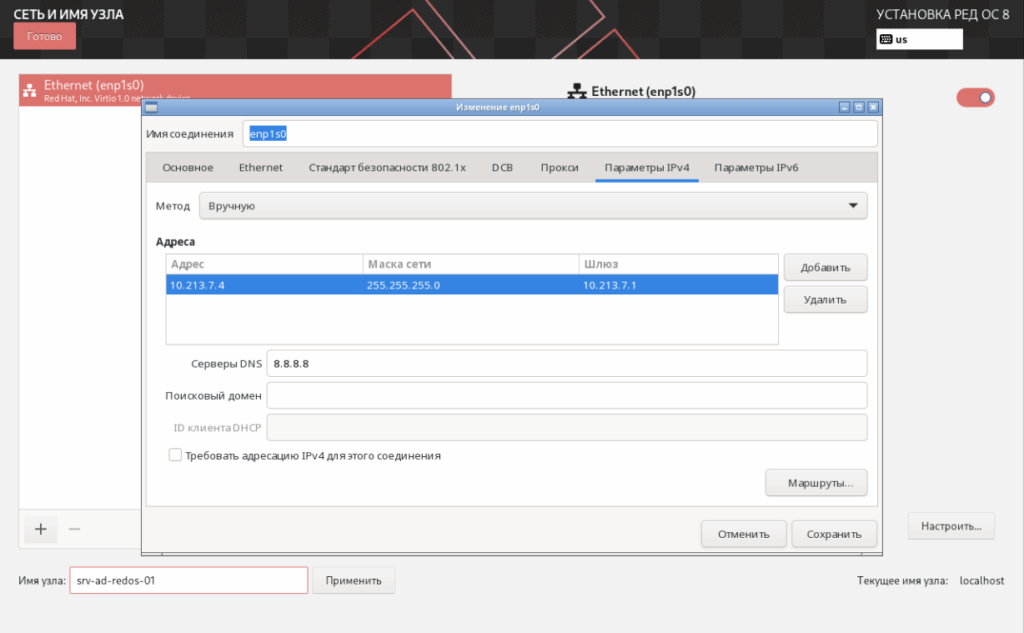Click the Ethernet network icon in the device list
The height and width of the screenshot is (633, 1024).
click(29, 90)
